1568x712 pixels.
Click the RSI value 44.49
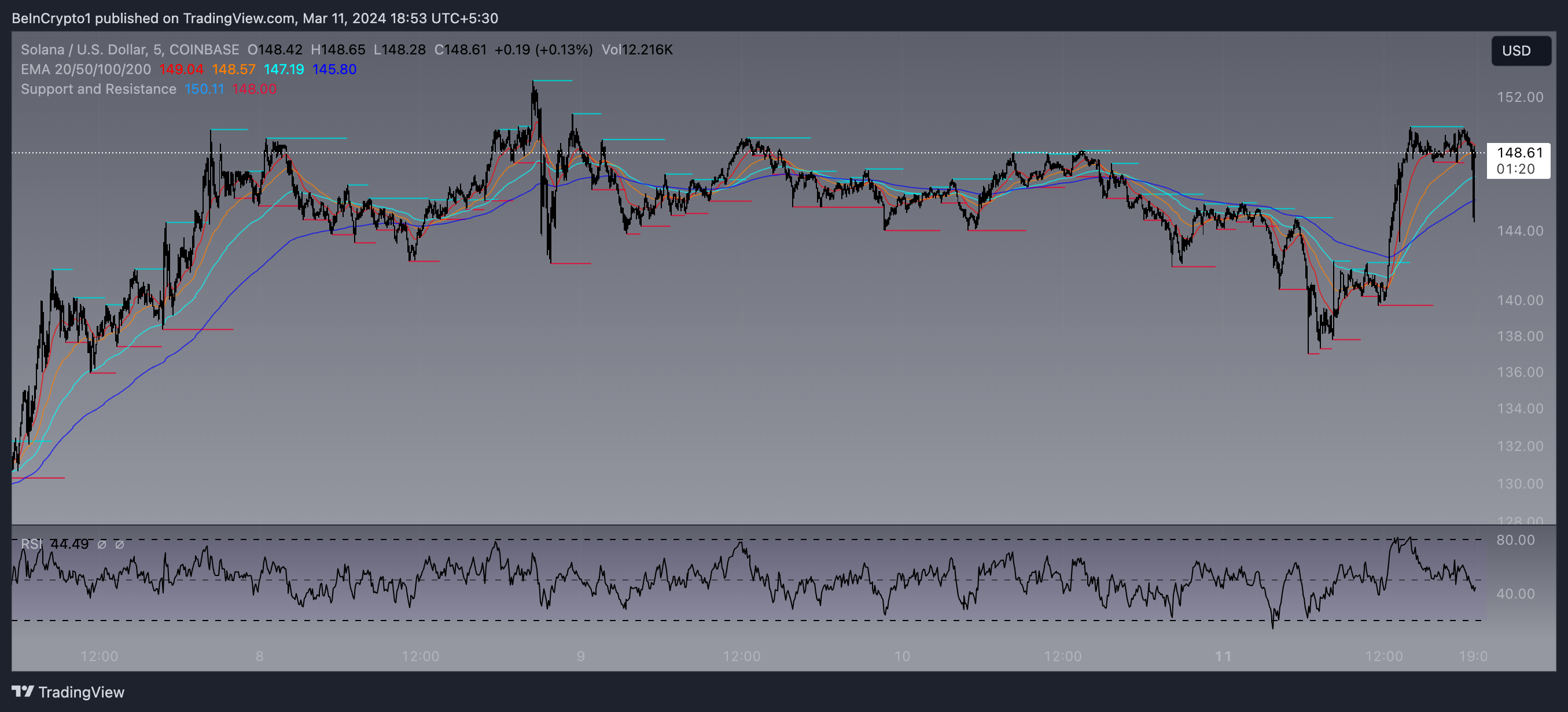tap(69, 544)
